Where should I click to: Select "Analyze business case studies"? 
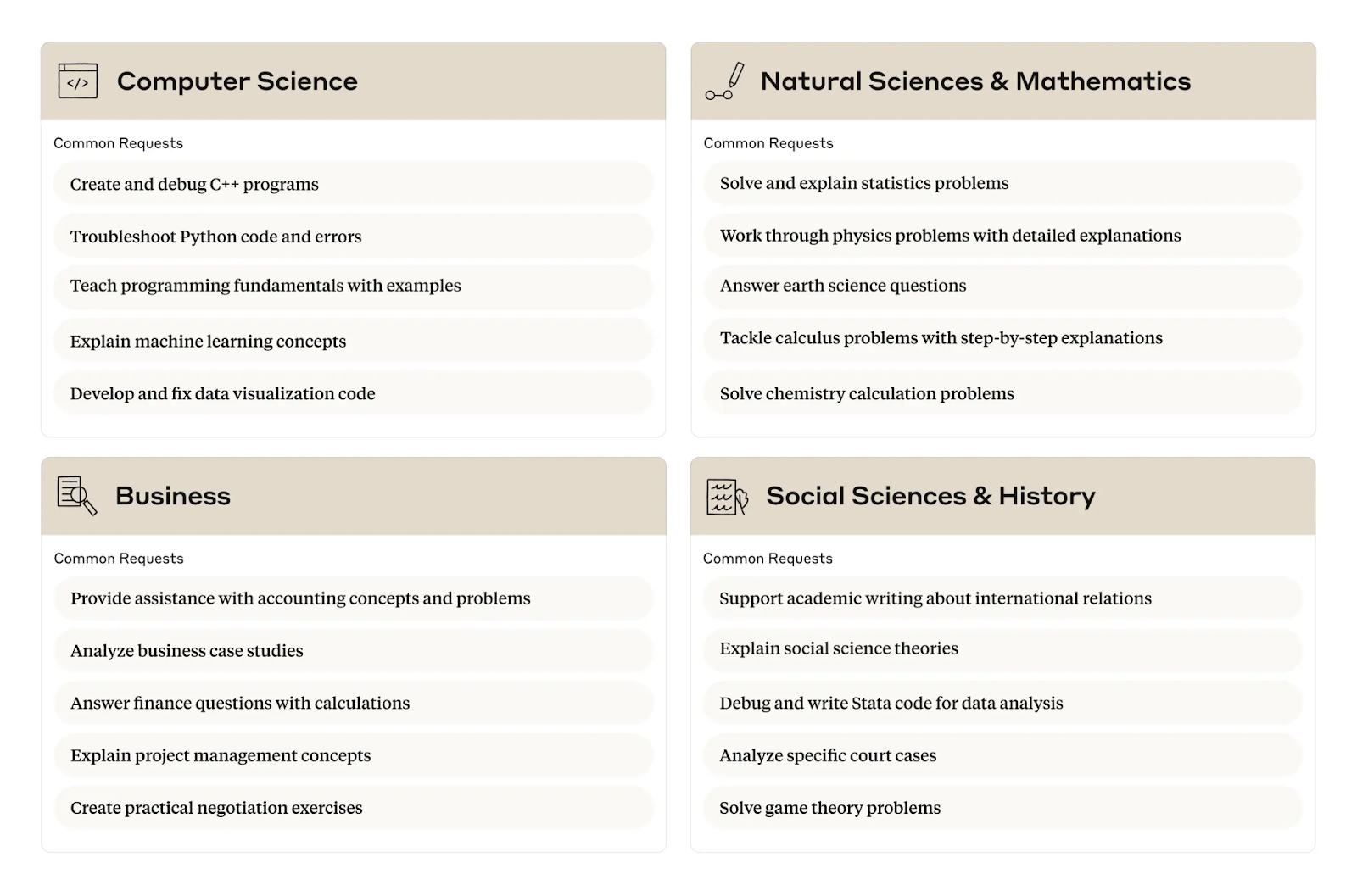coord(187,651)
